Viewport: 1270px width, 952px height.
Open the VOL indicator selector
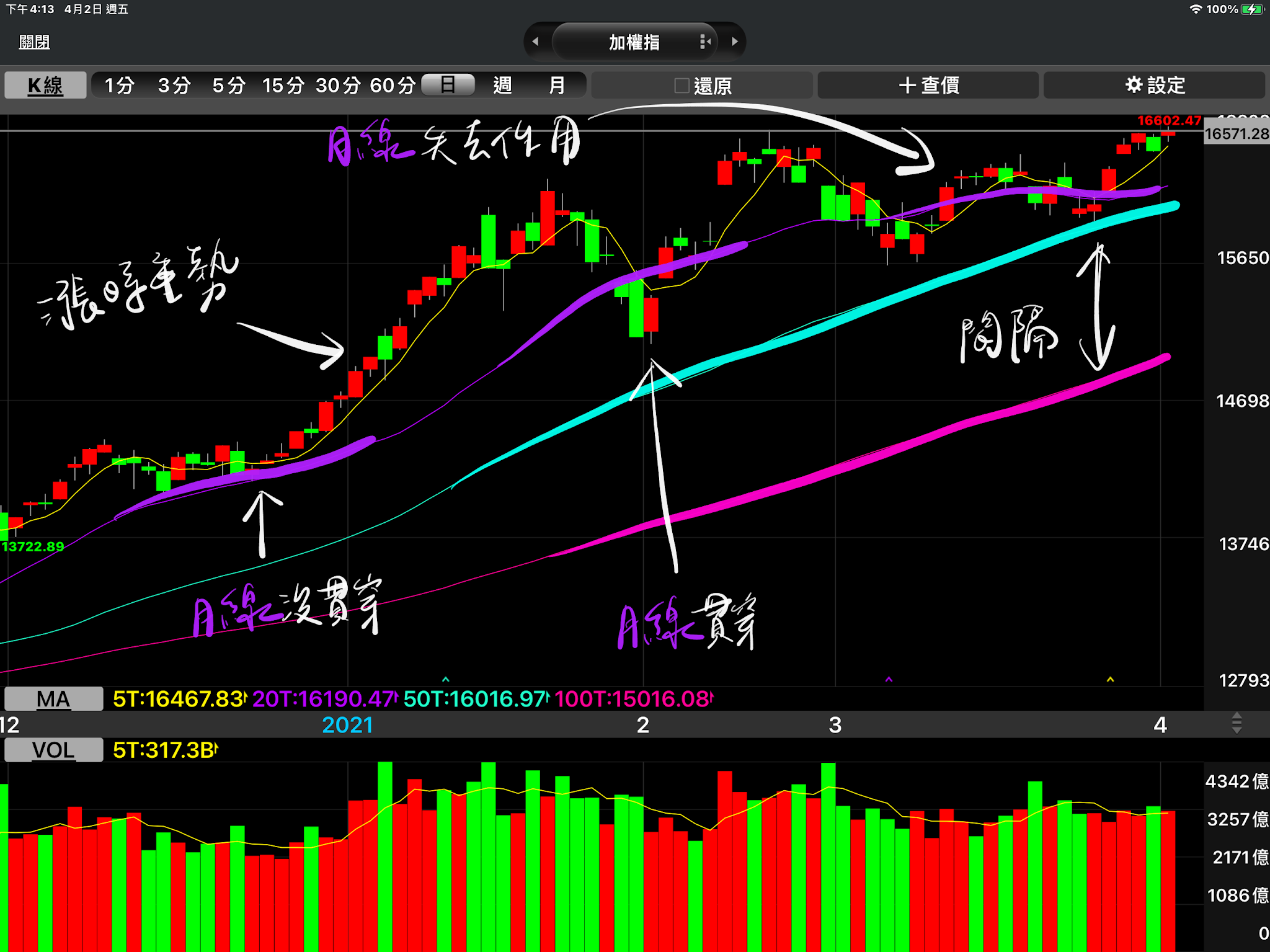tap(53, 750)
